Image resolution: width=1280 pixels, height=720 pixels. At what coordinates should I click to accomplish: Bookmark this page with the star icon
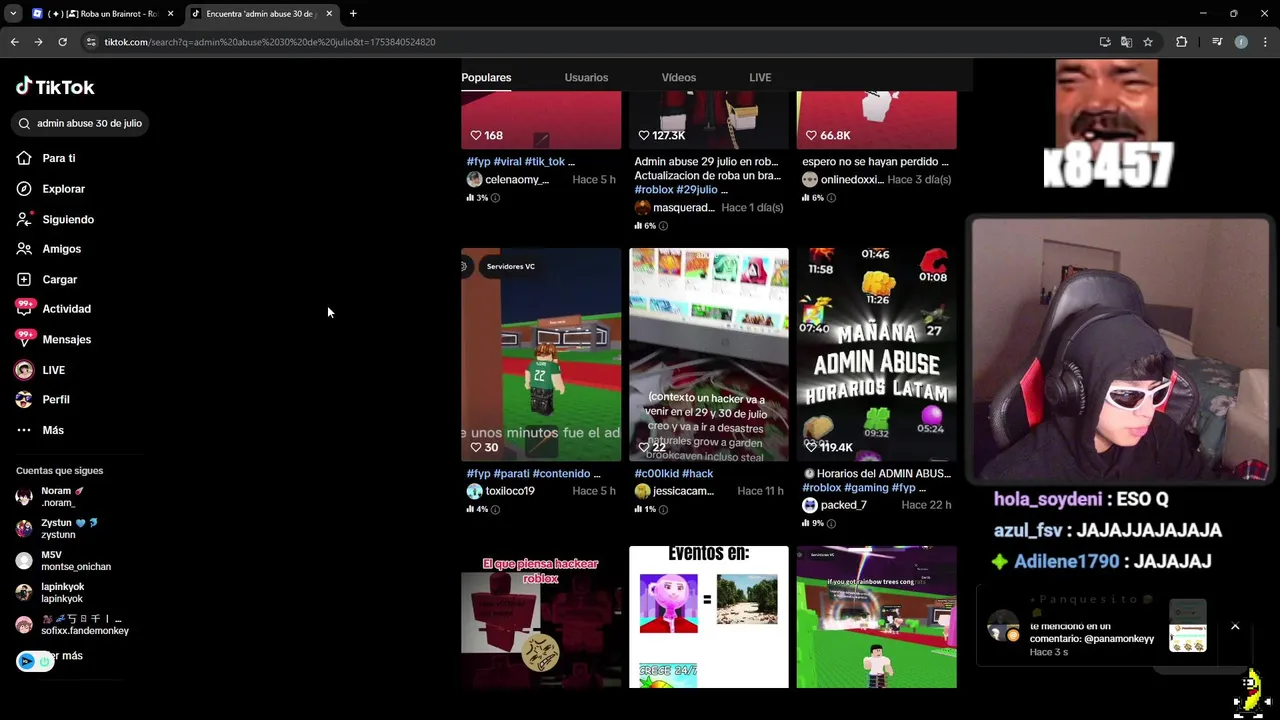click(1148, 42)
